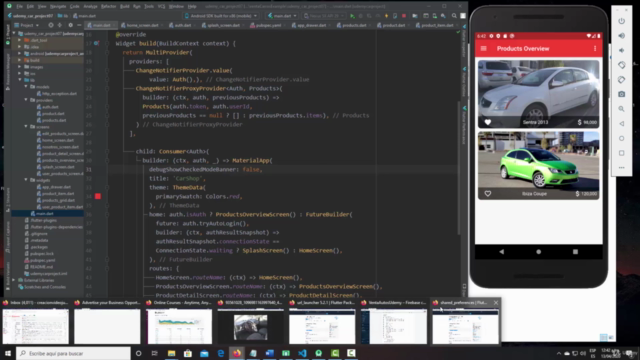Open the Android SDK device selector dropdown
The width and height of the screenshot is (640, 360).
pyautogui.click(x=220, y=16)
